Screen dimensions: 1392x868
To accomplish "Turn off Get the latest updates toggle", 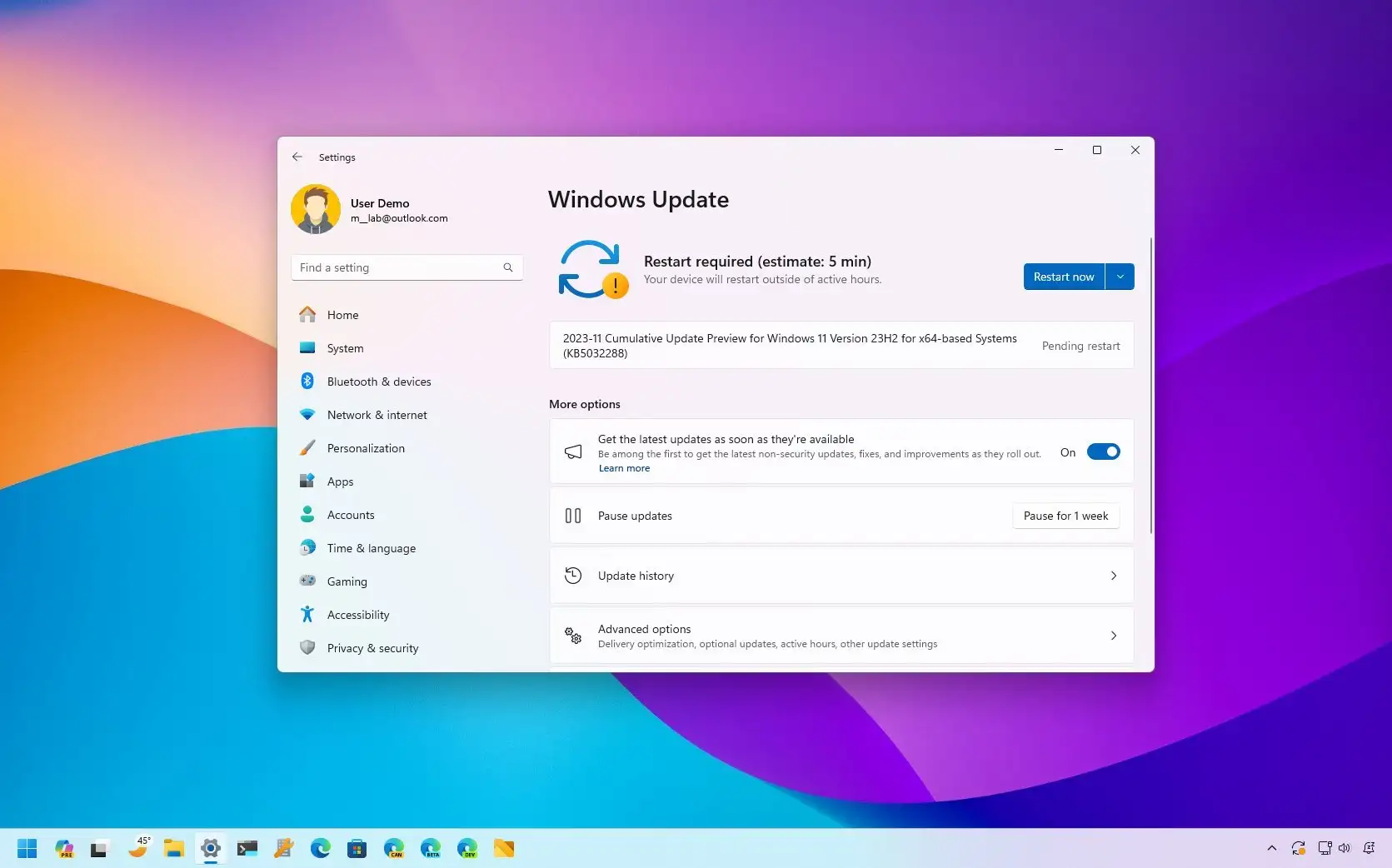I will (x=1103, y=451).
